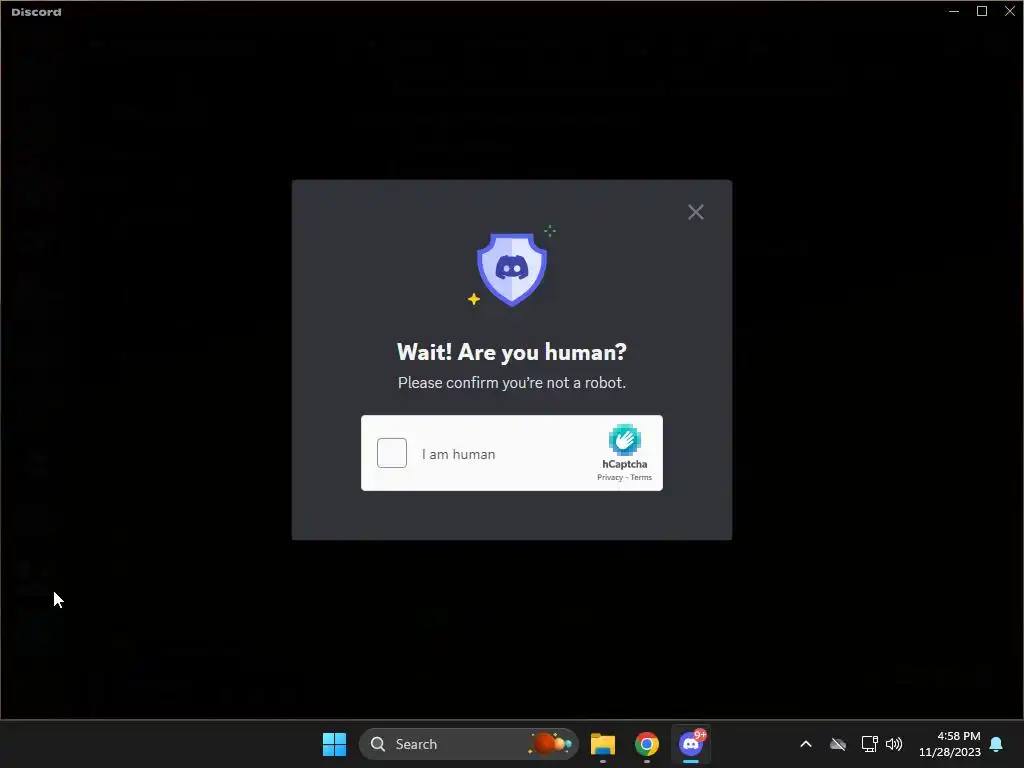
Task: Check the "I am human" checkbox
Action: tap(392, 453)
